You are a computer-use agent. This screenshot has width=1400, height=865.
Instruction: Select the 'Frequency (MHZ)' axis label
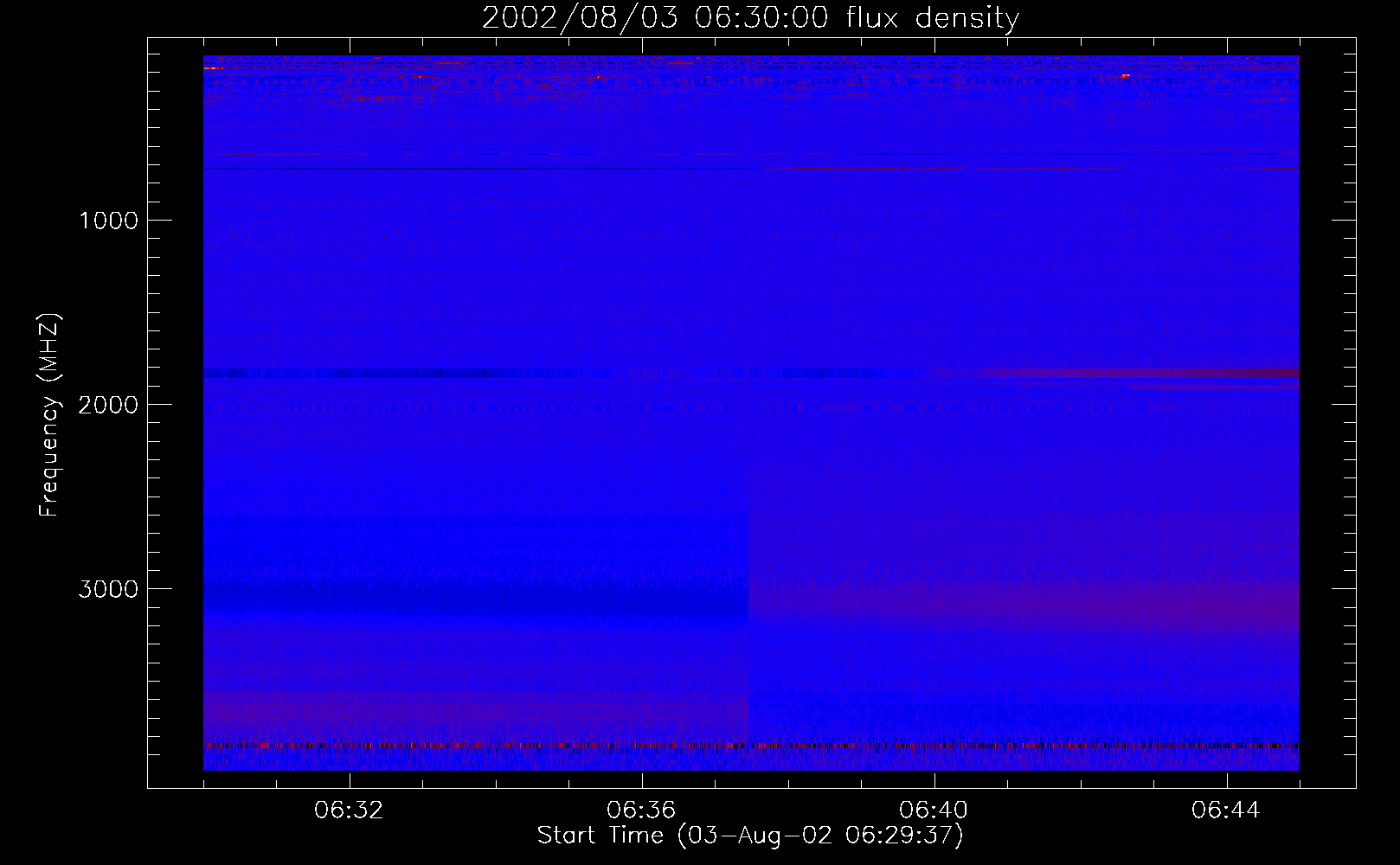tap(50, 415)
